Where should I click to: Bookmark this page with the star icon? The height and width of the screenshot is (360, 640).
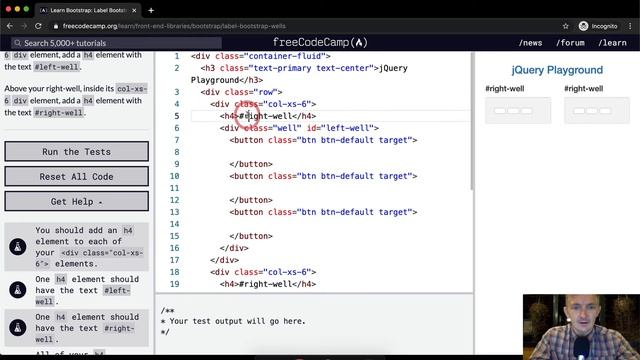[565, 26]
